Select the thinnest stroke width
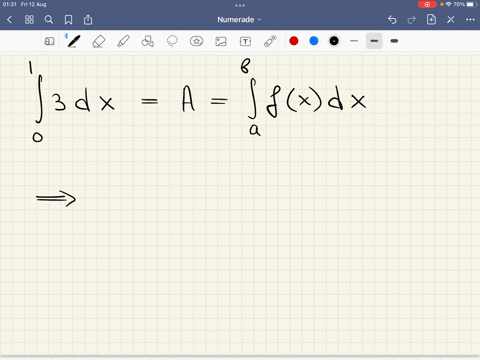 [x=354, y=41]
